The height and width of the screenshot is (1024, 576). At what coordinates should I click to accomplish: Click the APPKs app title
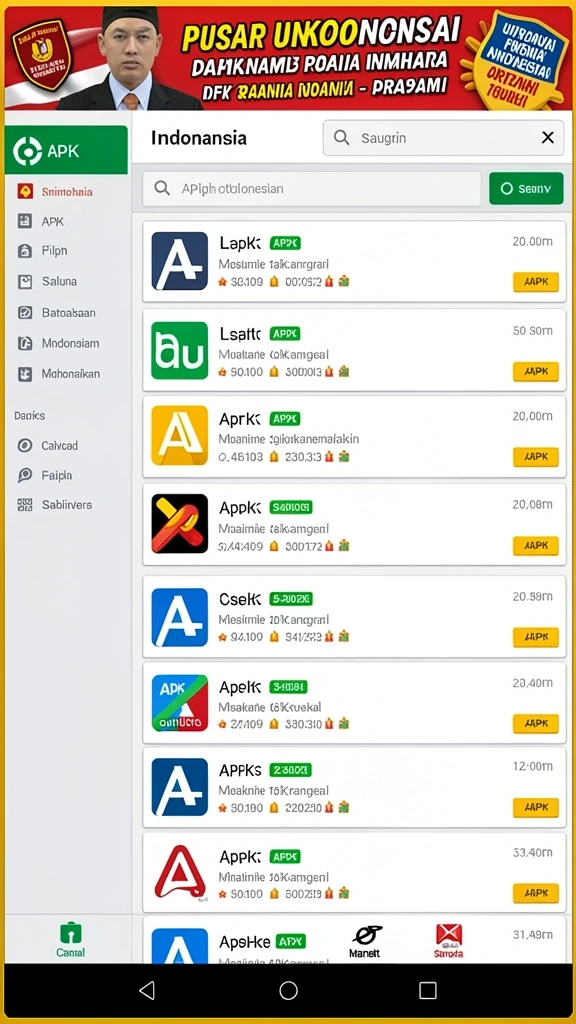click(240, 770)
